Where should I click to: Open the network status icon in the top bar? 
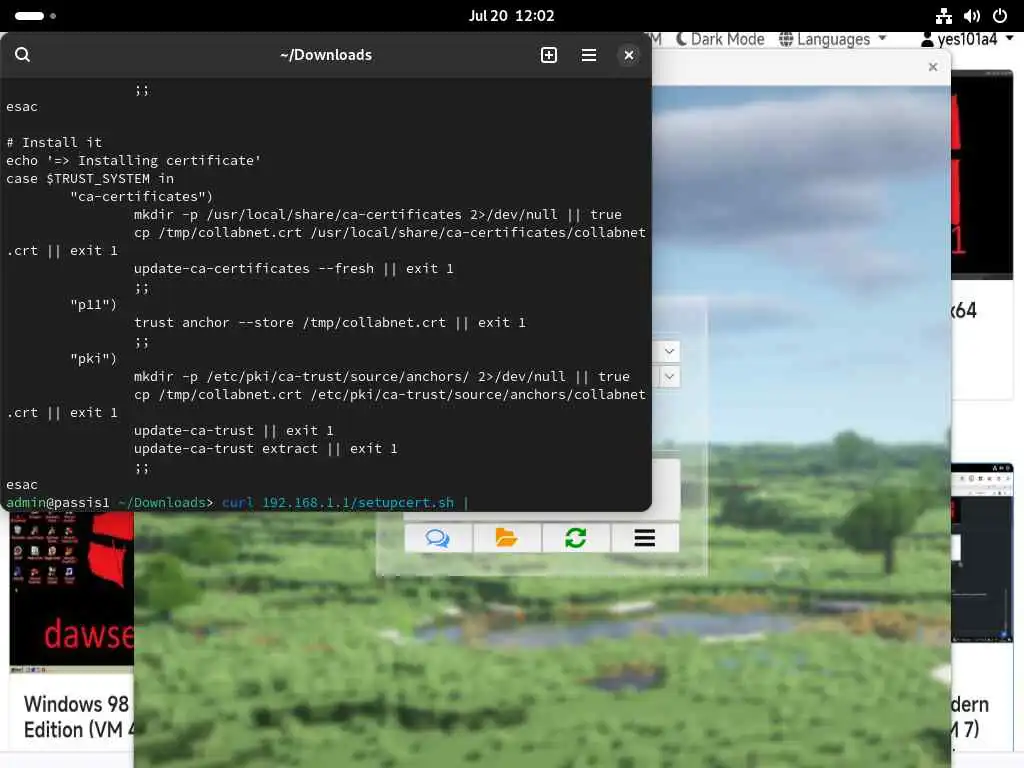(944, 16)
